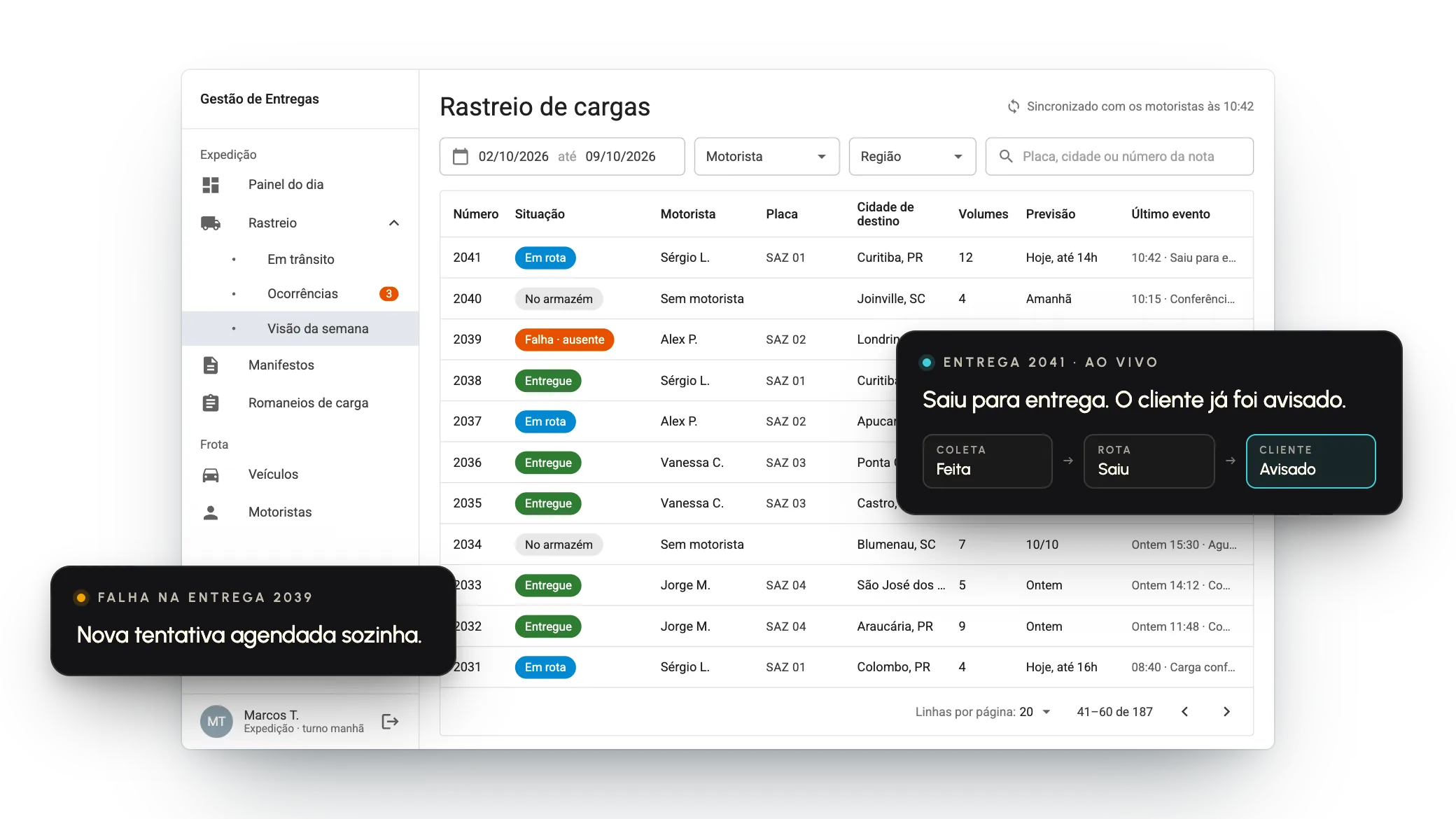Click the Ontem 15:30 last event cell
Viewport: 1456px width, 819px height.
pyautogui.click(x=1184, y=545)
